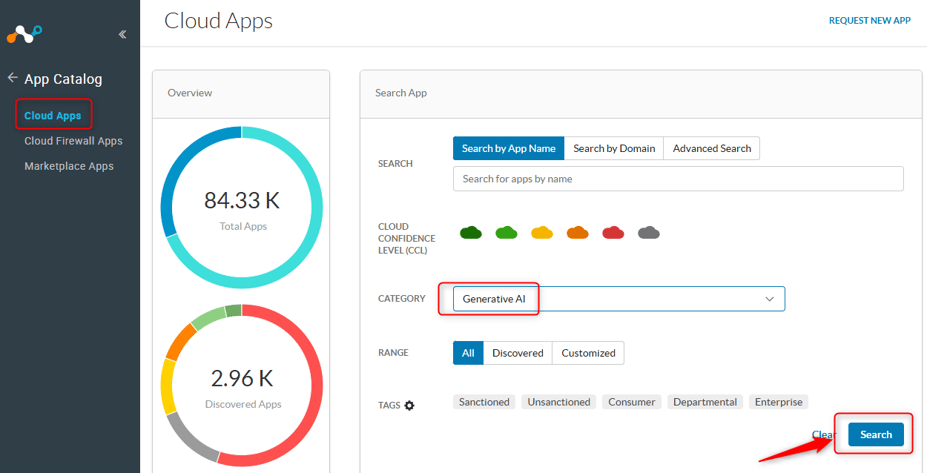The height and width of the screenshot is (473, 927).
Task: Open the Category dropdown showing Generative AI
Action: click(x=619, y=299)
